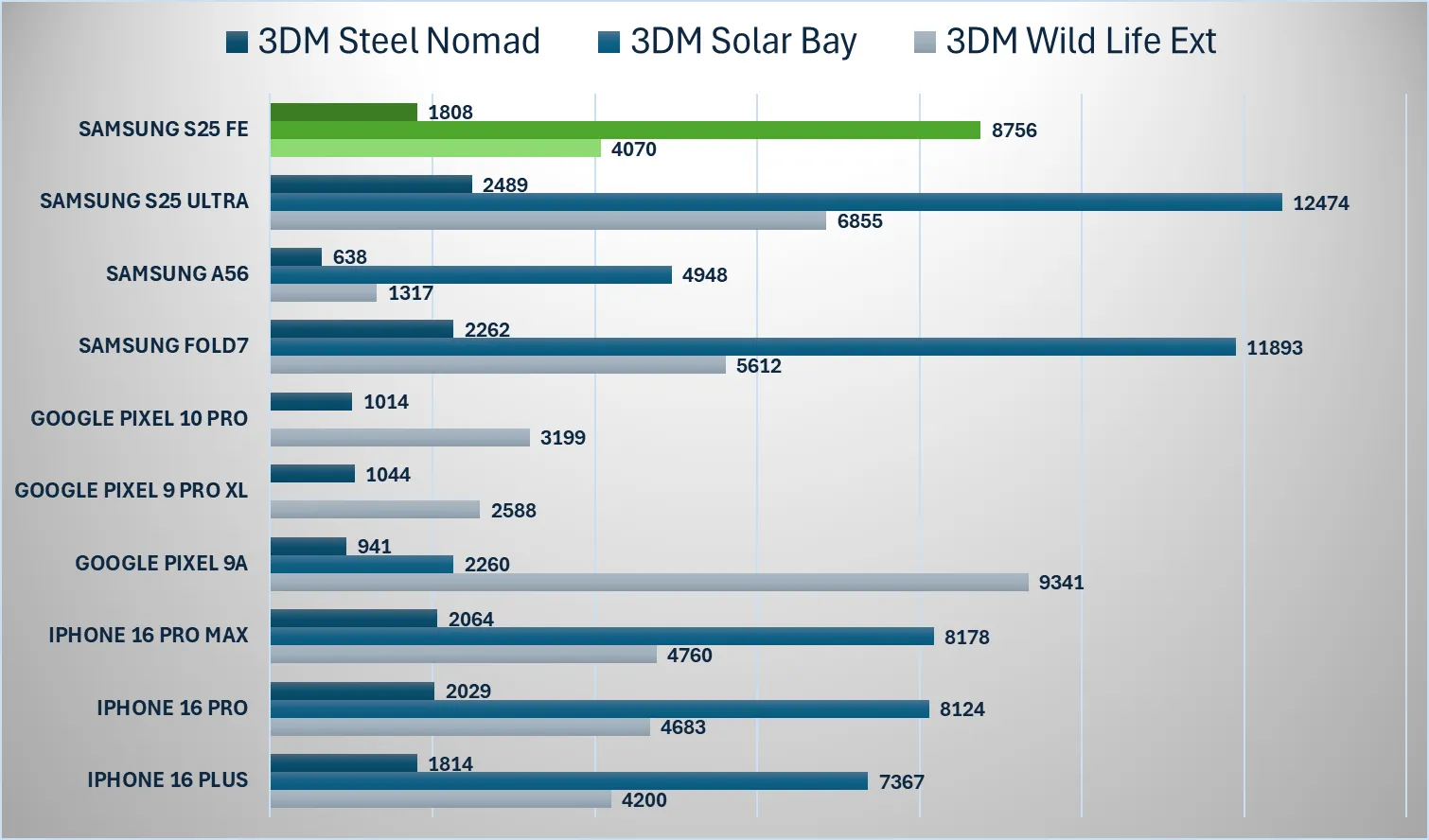Viewport: 1429px width, 840px height.
Task: Click the S25 Ultra bar labeled 6855
Action: coord(548,220)
